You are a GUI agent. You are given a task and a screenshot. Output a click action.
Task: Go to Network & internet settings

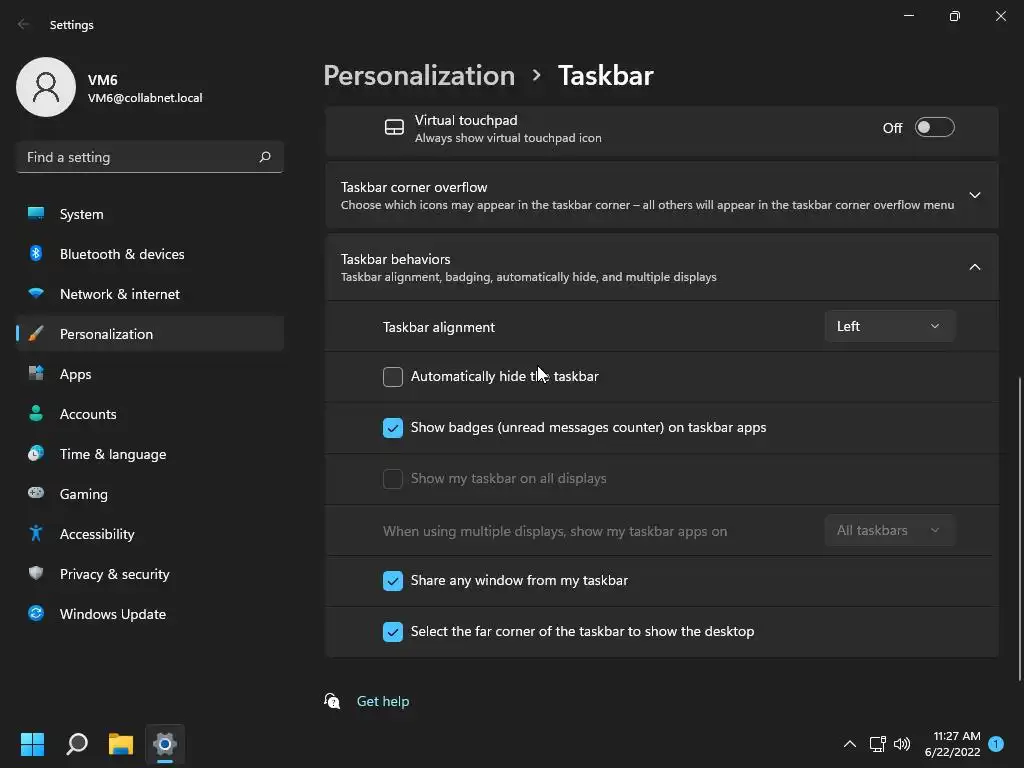(x=119, y=294)
